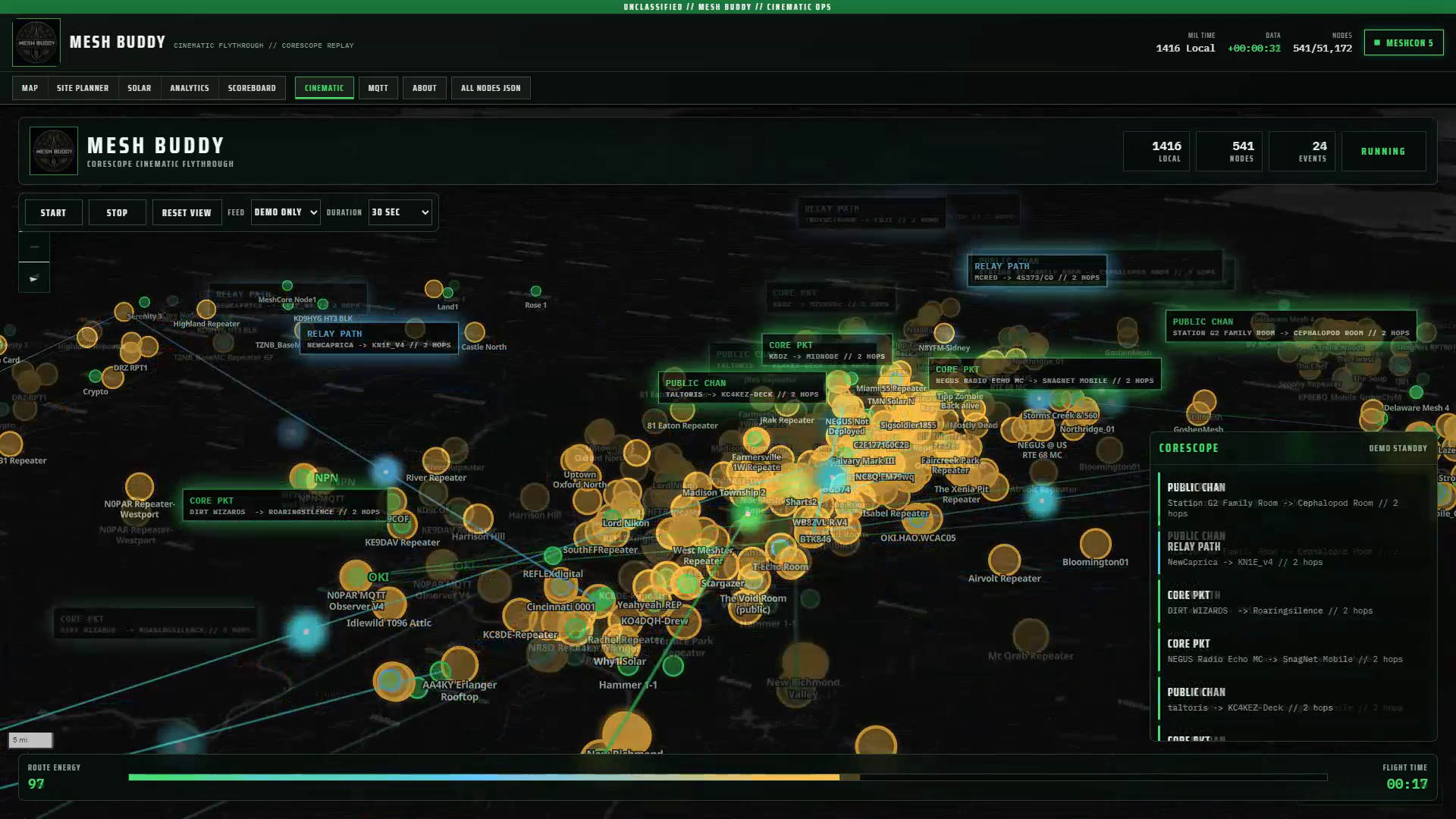This screenshot has height=819, width=1456.
Task: Click the map compass arrow button
Action: coord(34,278)
